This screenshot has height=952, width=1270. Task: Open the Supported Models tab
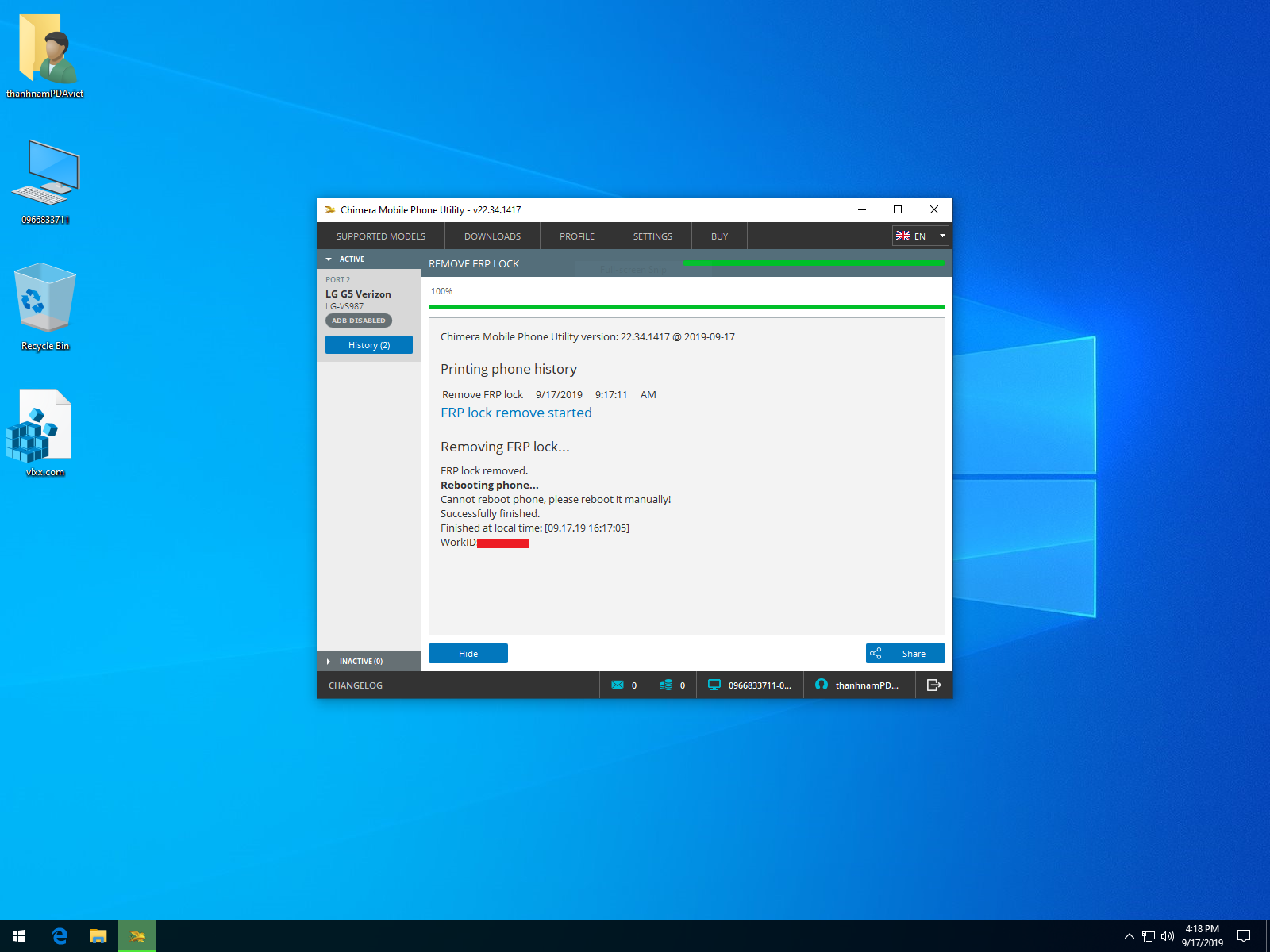[381, 236]
